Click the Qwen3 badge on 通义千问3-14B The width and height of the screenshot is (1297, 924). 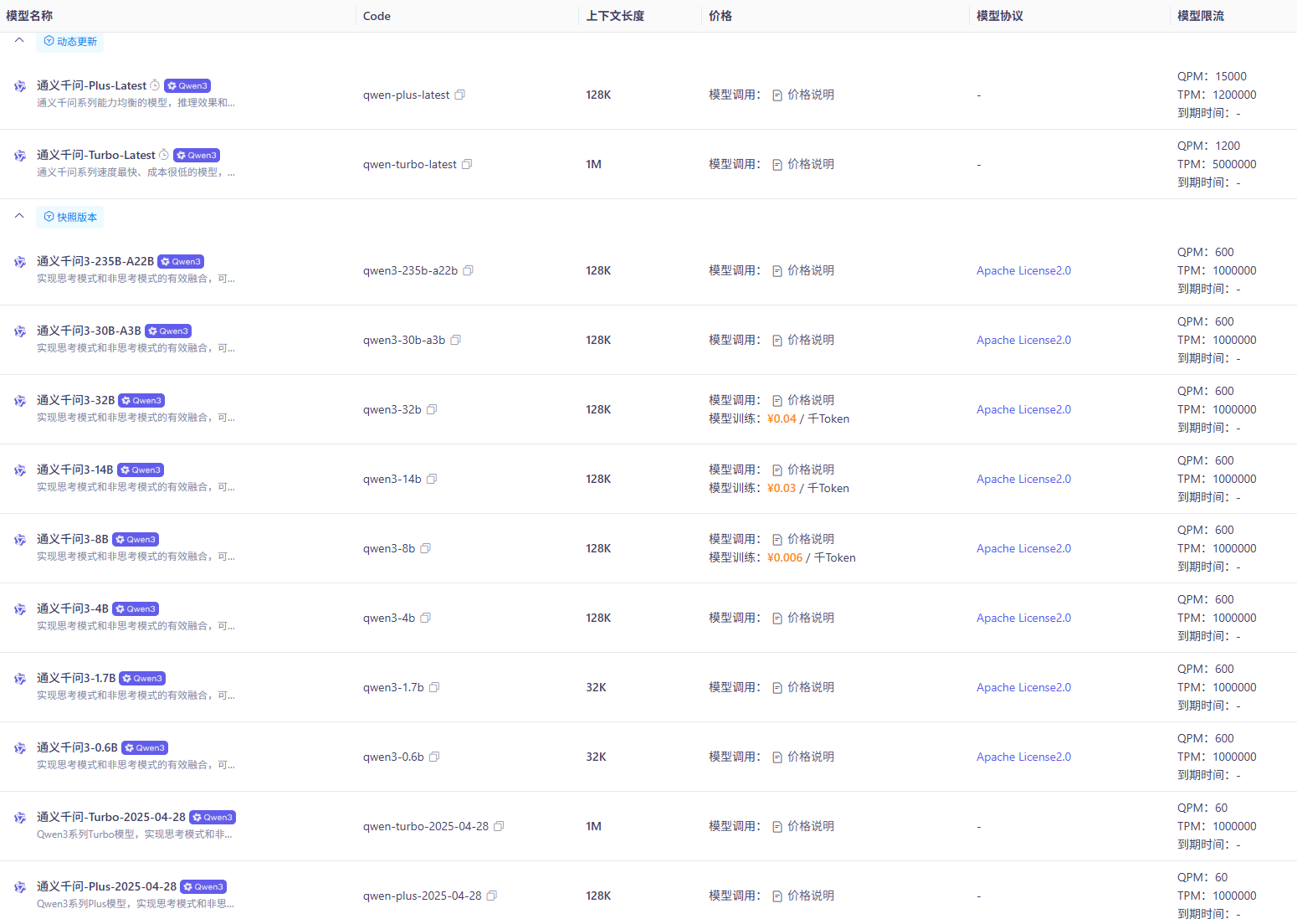pyautogui.click(x=141, y=470)
